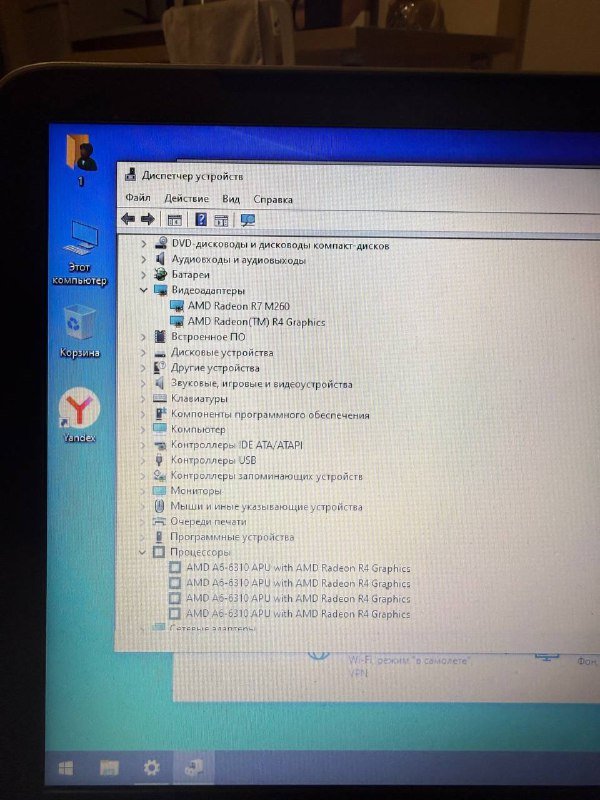This screenshot has height=800, width=600.
Task: Click the processor icon beside Процессоры
Action: 159,552
